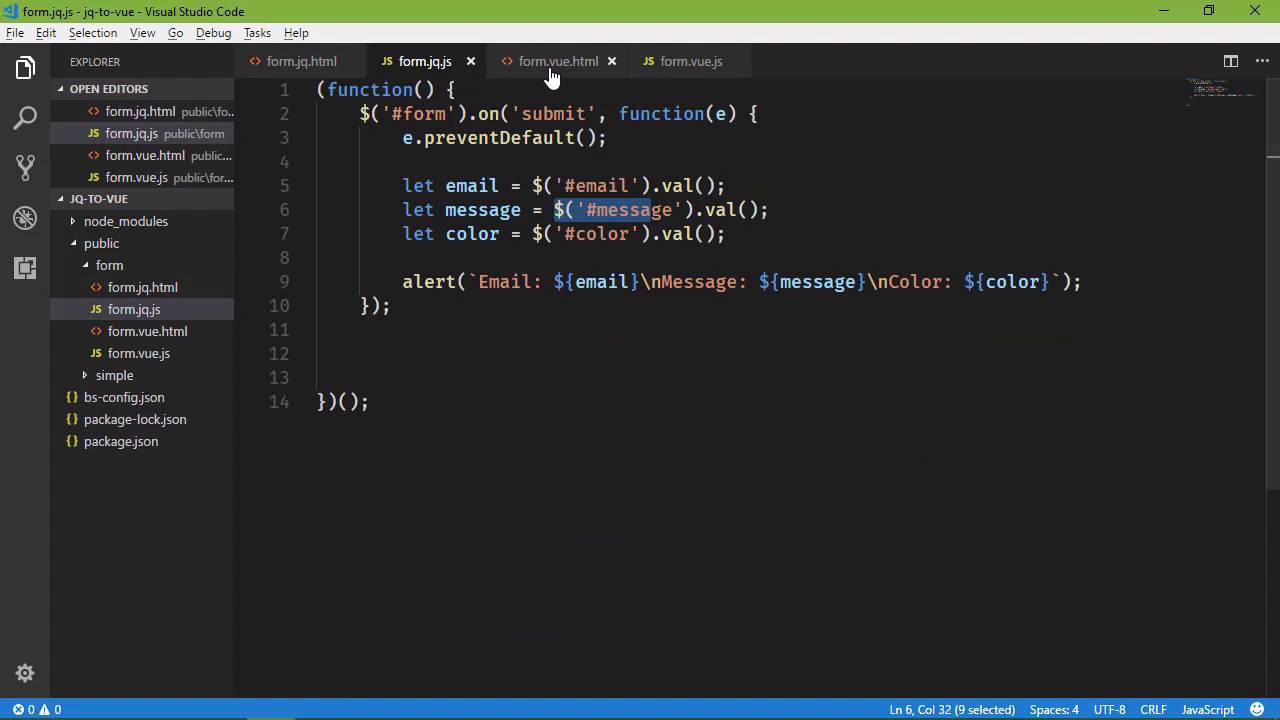Open form.vue.html in the form folder

142,331
